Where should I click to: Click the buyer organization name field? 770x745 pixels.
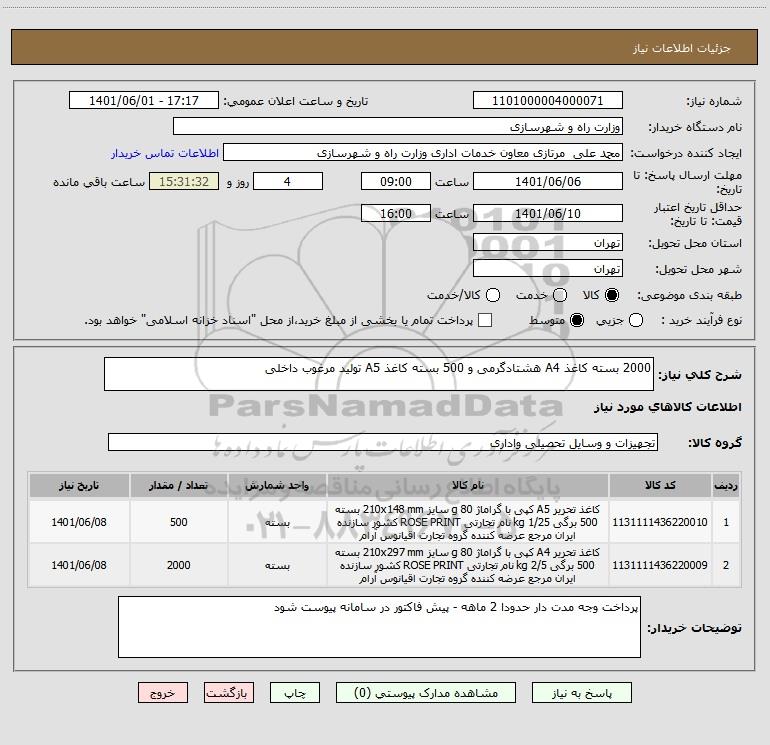[398, 126]
